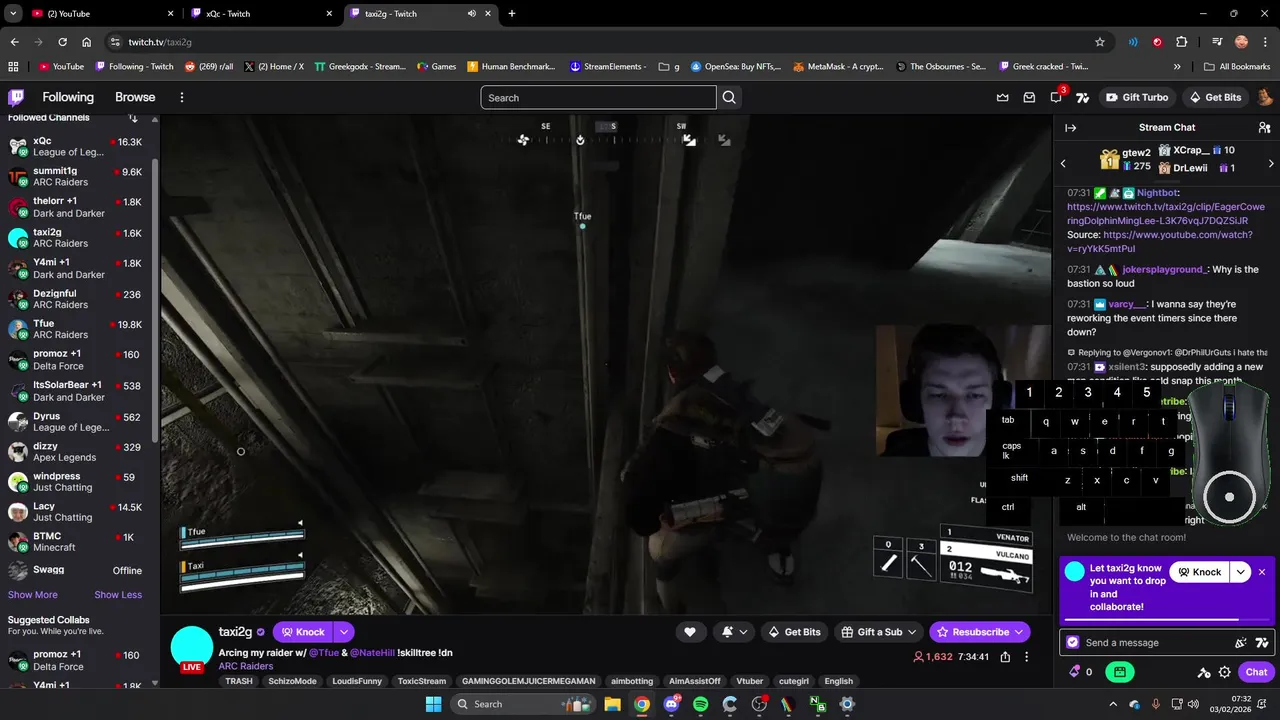Viewport: 1280px width, 720px height.
Task: Open summit1g channel in the followed list
Action: click(x=78, y=177)
